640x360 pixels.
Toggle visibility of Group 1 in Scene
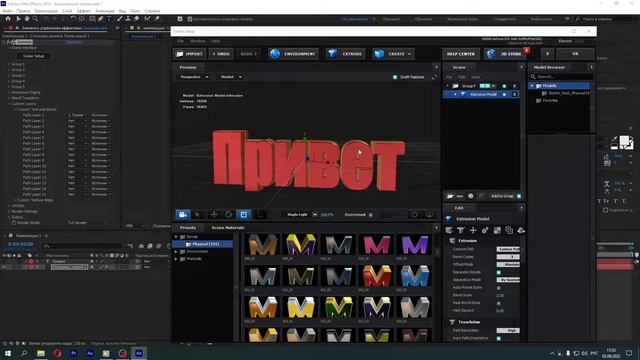click(x=504, y=86)
